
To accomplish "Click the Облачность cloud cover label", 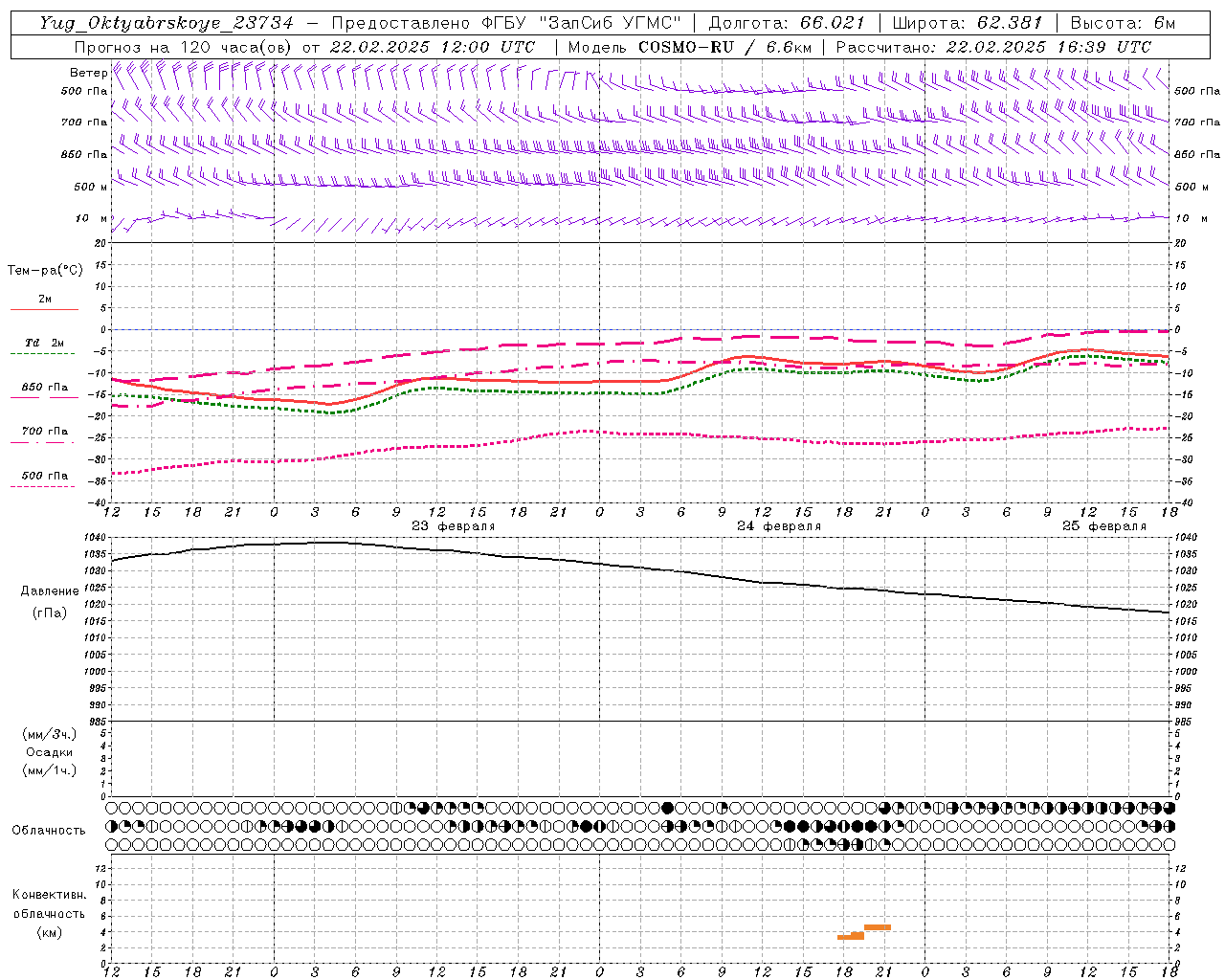I will 49,831.
